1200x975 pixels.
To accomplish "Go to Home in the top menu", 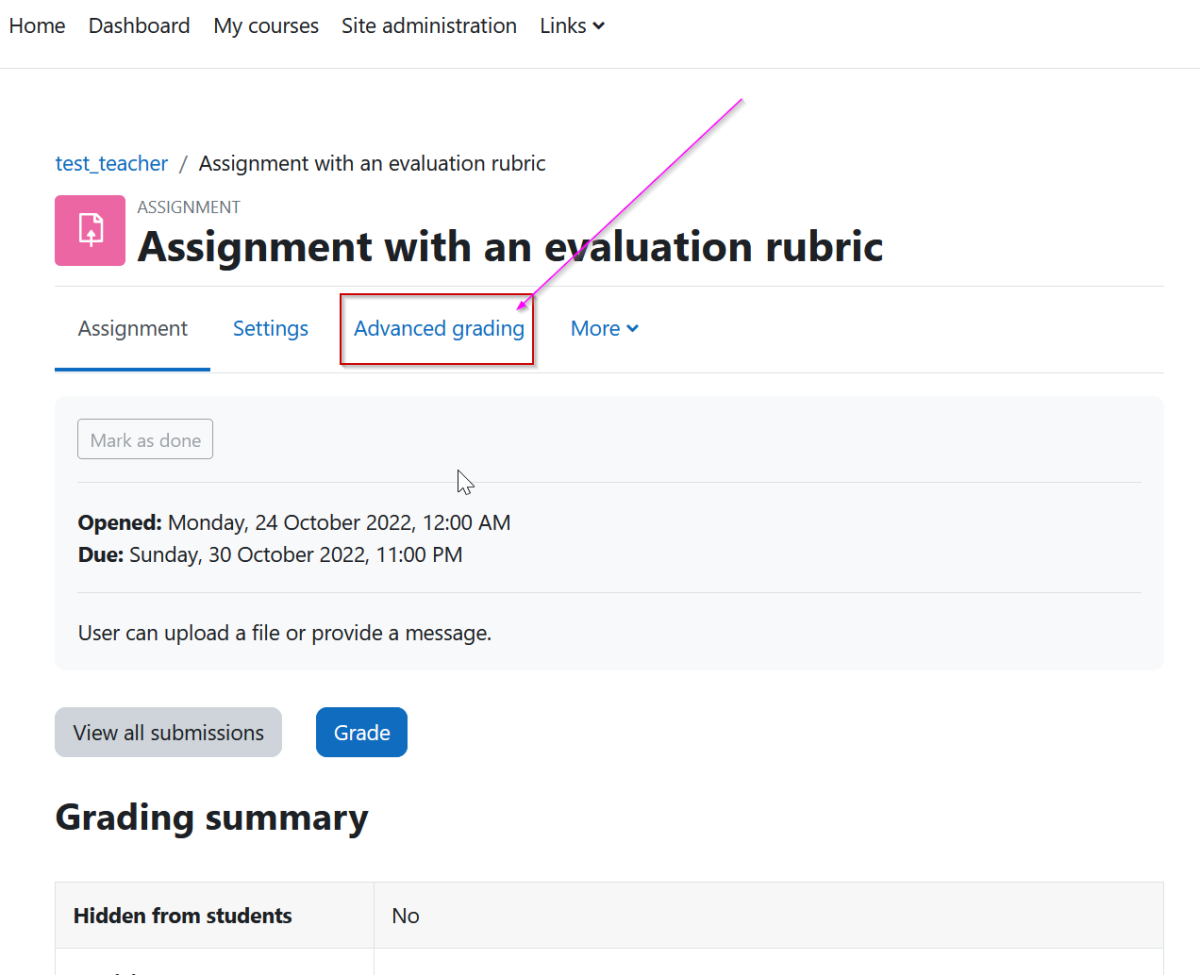I will pyautogui.click(x=36, y=25).
